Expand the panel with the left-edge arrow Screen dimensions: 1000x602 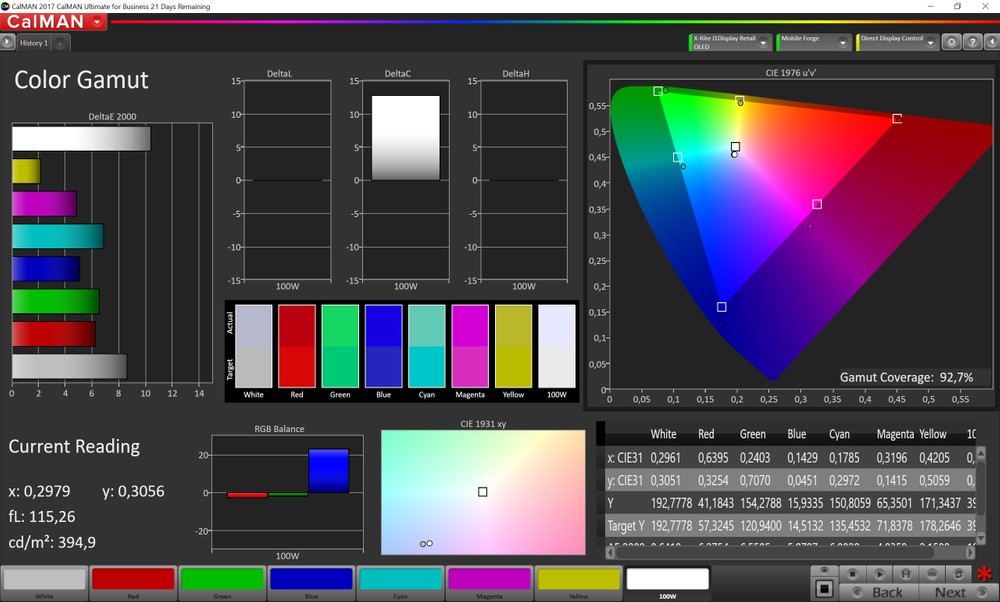pos(7,42)
